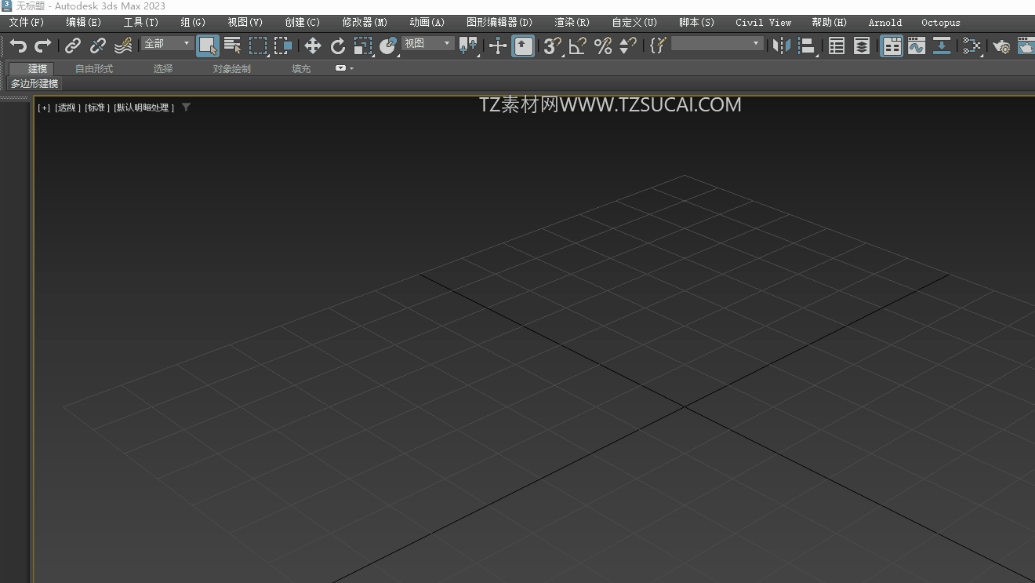Open the 创建(C) menu

click(302, 22)
